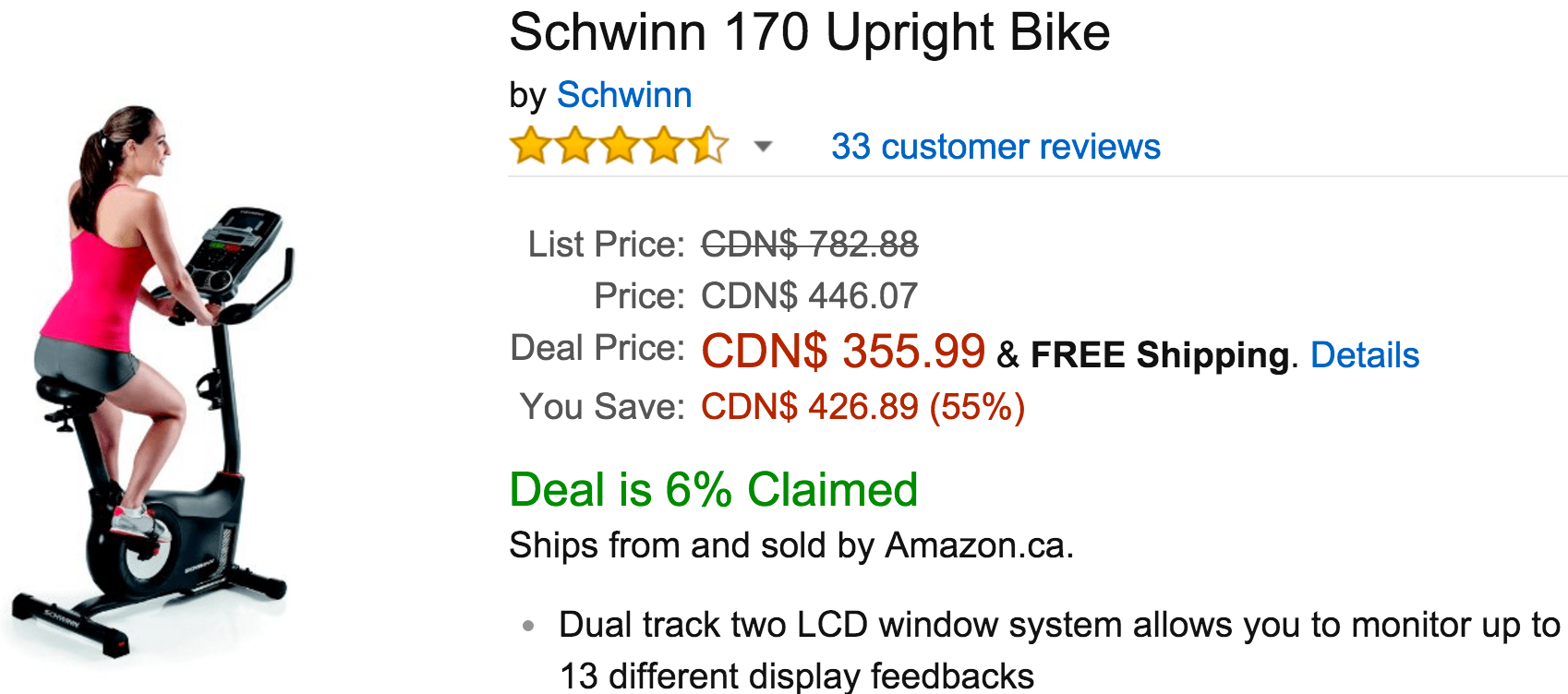Click the green Deal is 6% Claimed text

tap(713, 489)
